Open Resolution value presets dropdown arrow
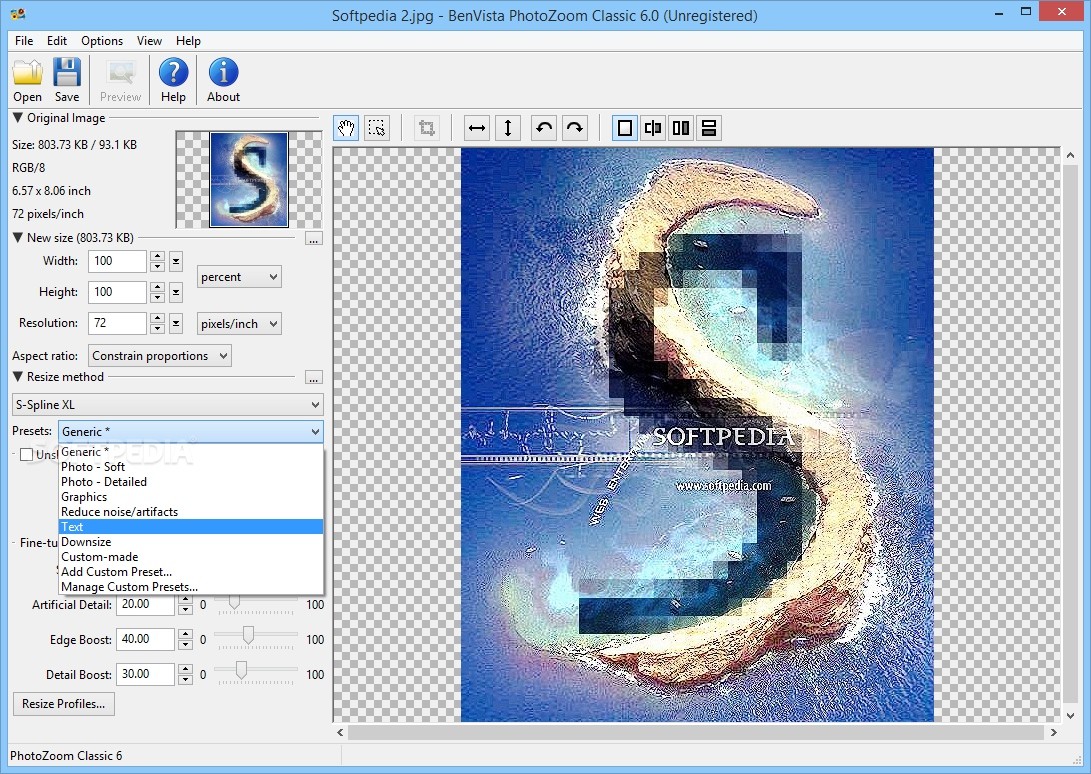 (176, 323)
